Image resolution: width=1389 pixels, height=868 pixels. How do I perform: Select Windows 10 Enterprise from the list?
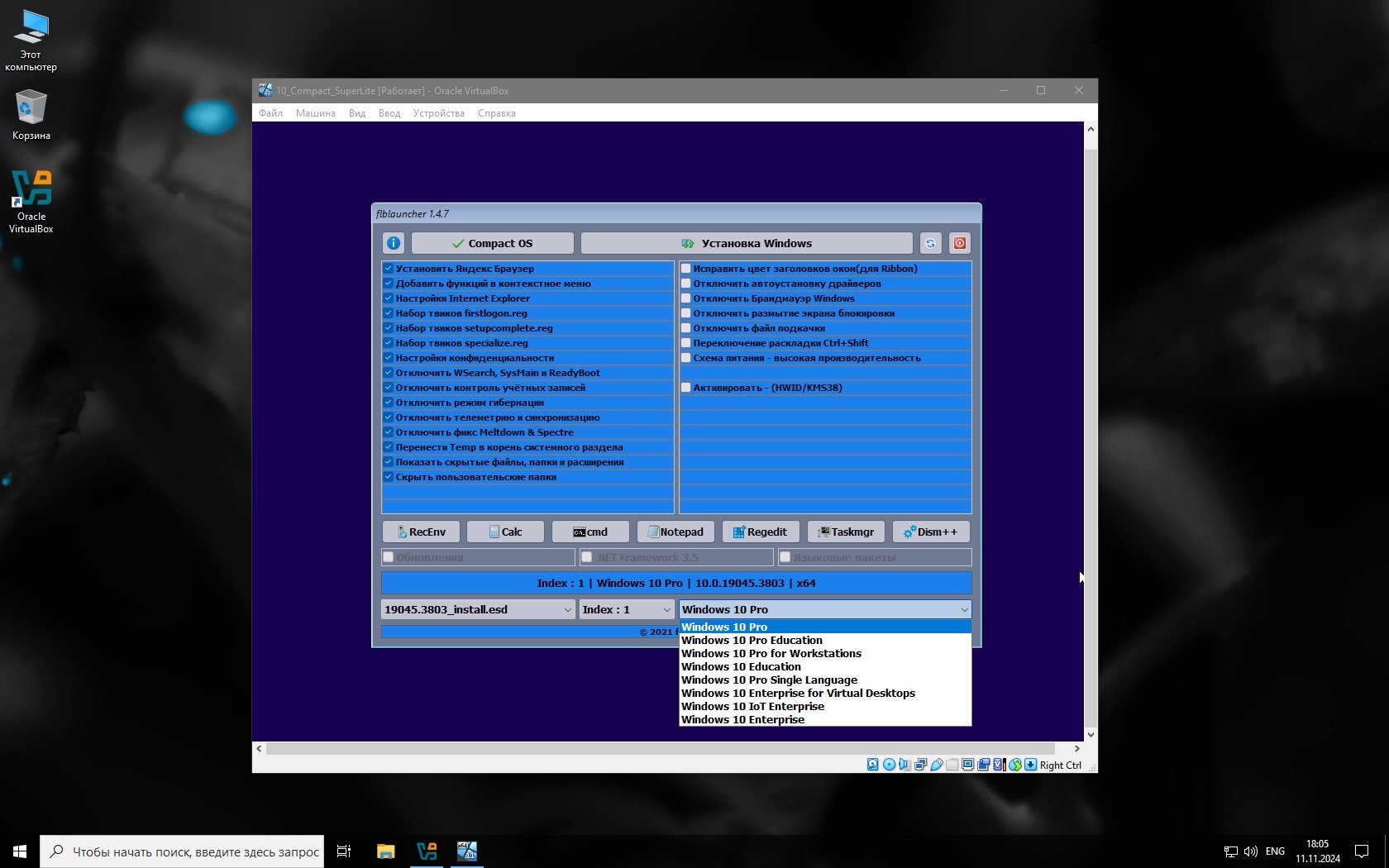[742, 720]
